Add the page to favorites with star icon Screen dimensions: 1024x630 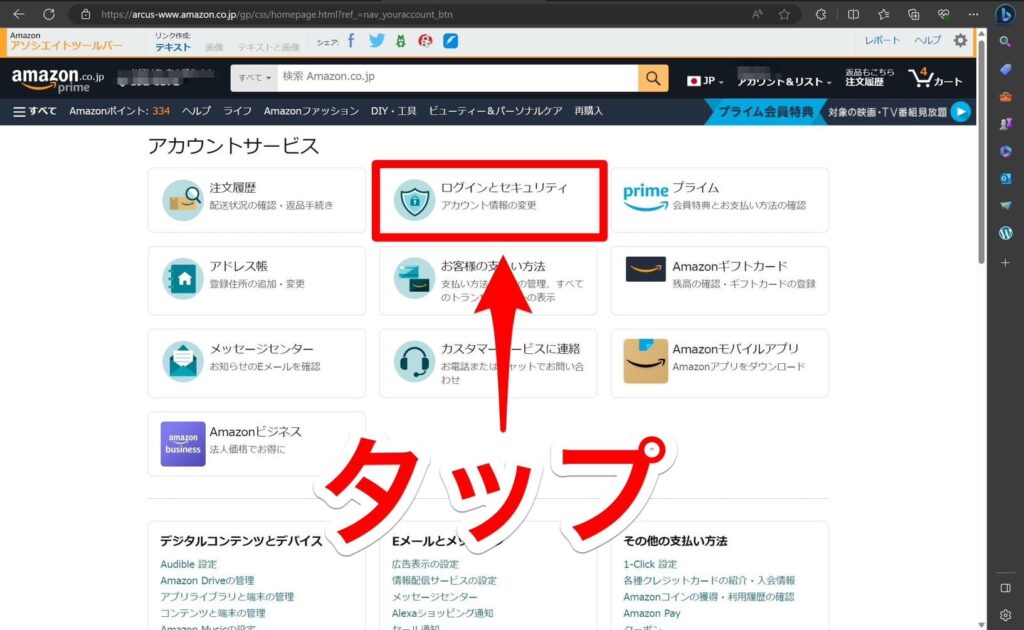(784, 14)
